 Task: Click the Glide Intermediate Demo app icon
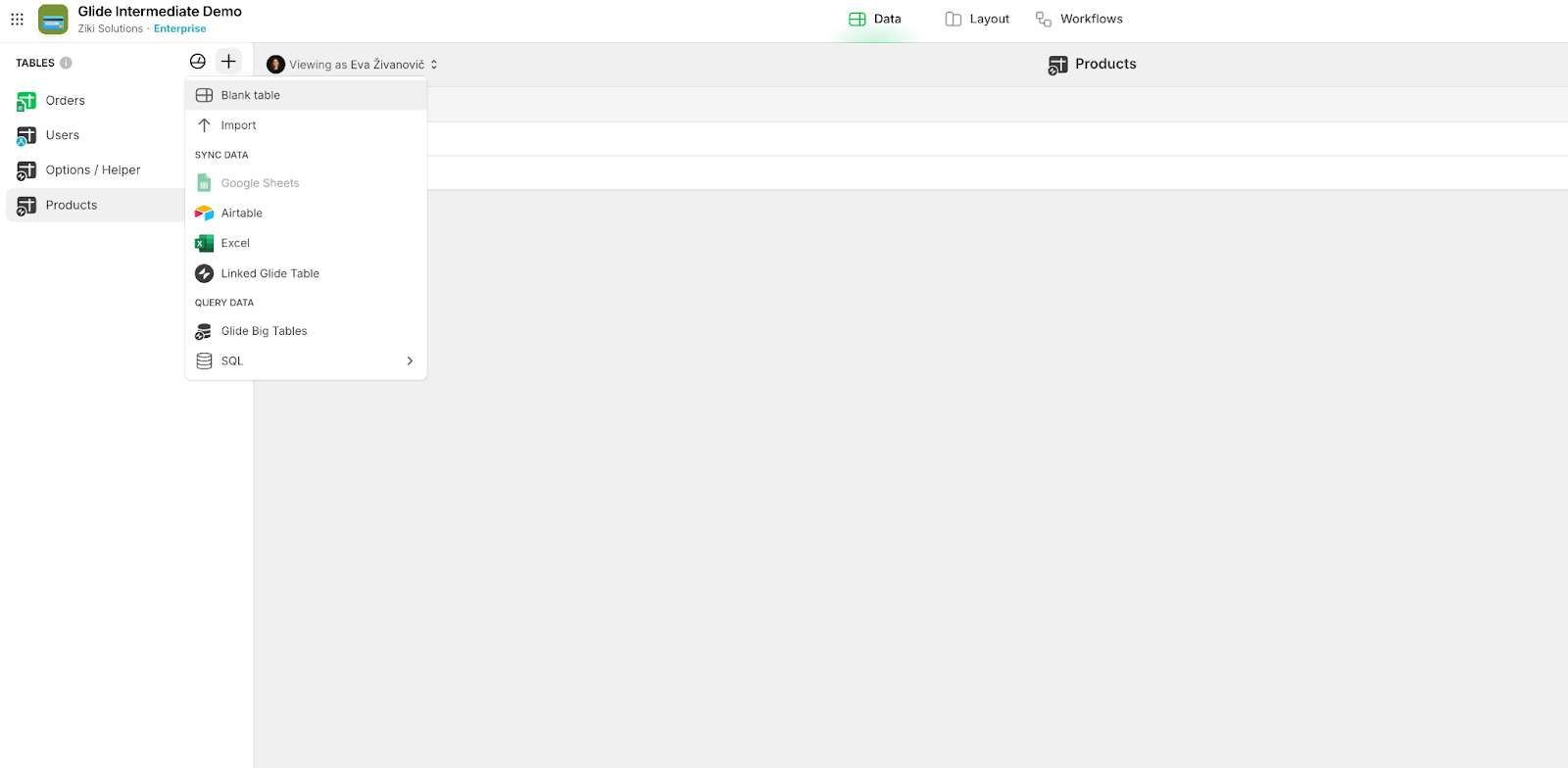click(53, 20)
